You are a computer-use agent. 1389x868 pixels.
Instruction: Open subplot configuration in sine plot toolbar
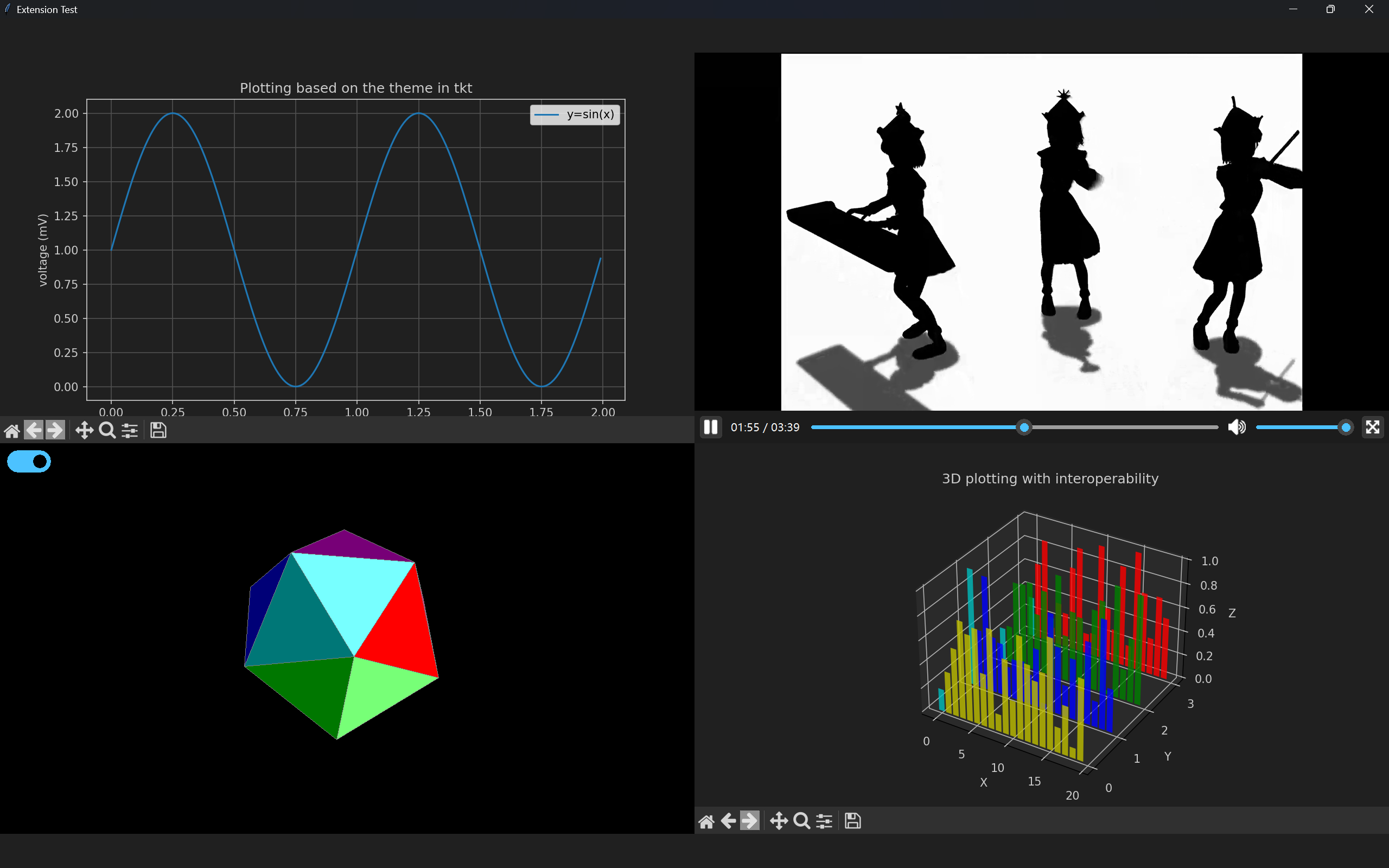130,431
